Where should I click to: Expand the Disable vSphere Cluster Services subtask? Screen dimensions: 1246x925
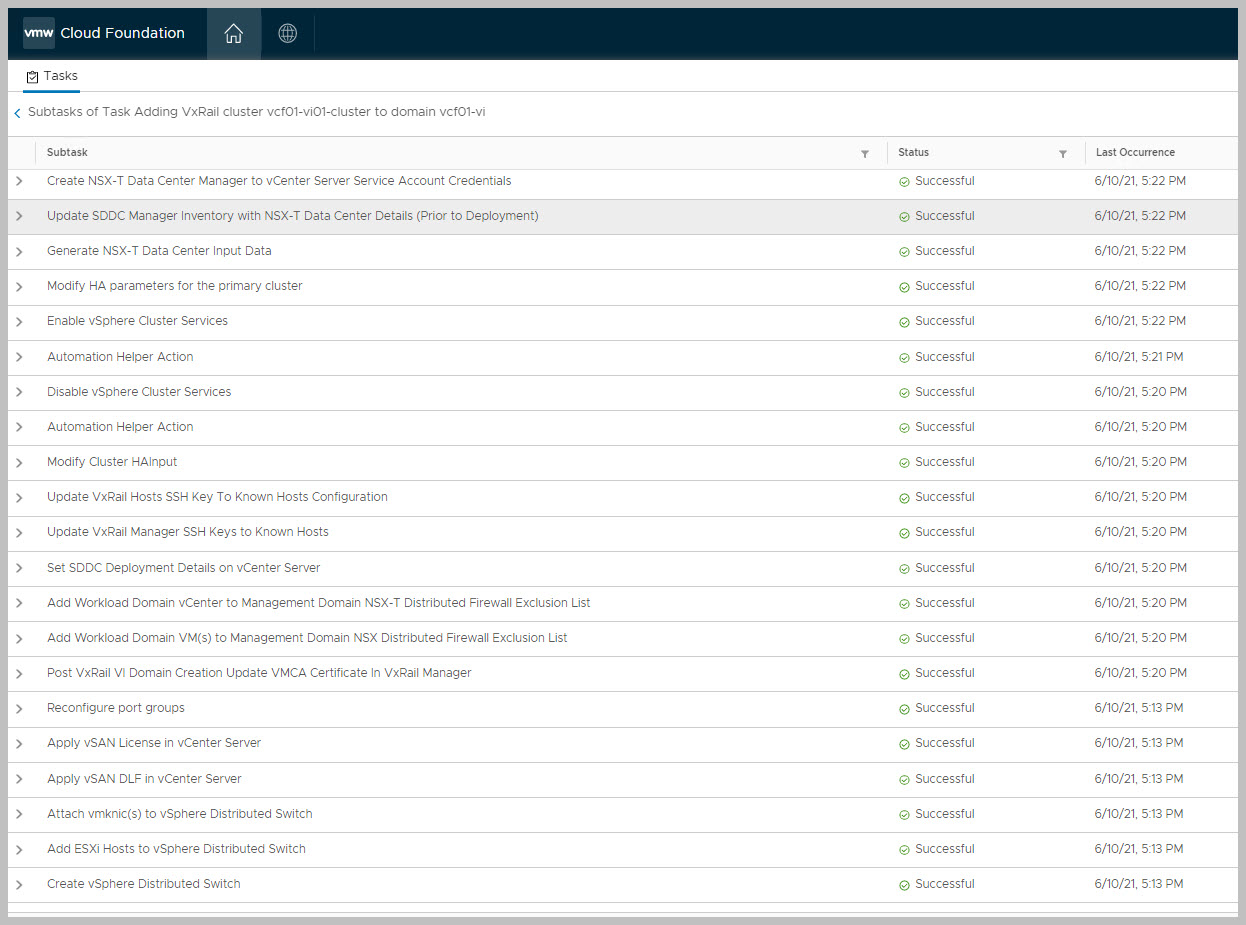pos(19,392)
